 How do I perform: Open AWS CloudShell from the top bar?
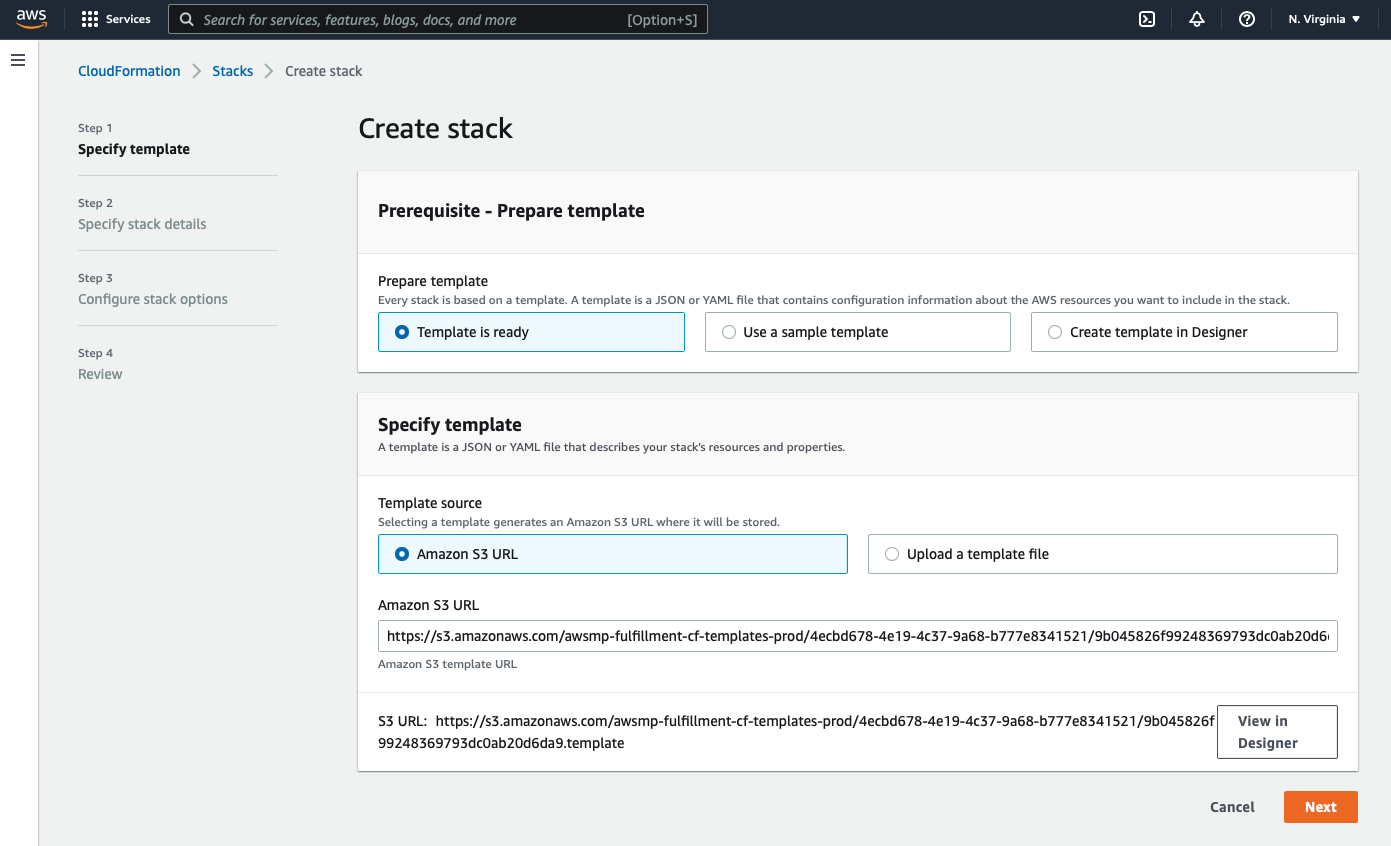[1146, 18]
